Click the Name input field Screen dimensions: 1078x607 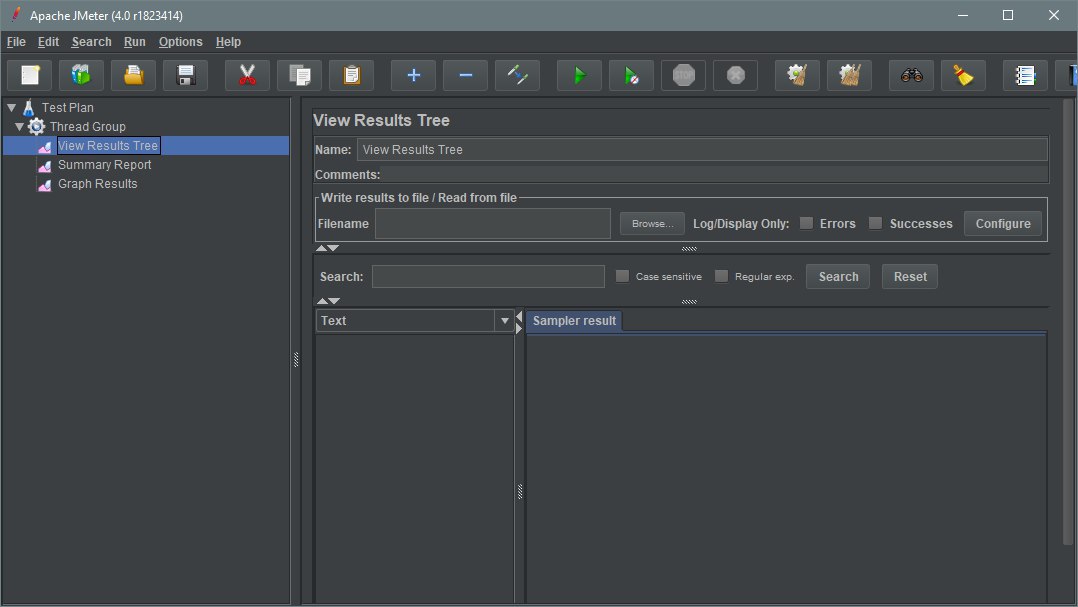click(702, 149)
